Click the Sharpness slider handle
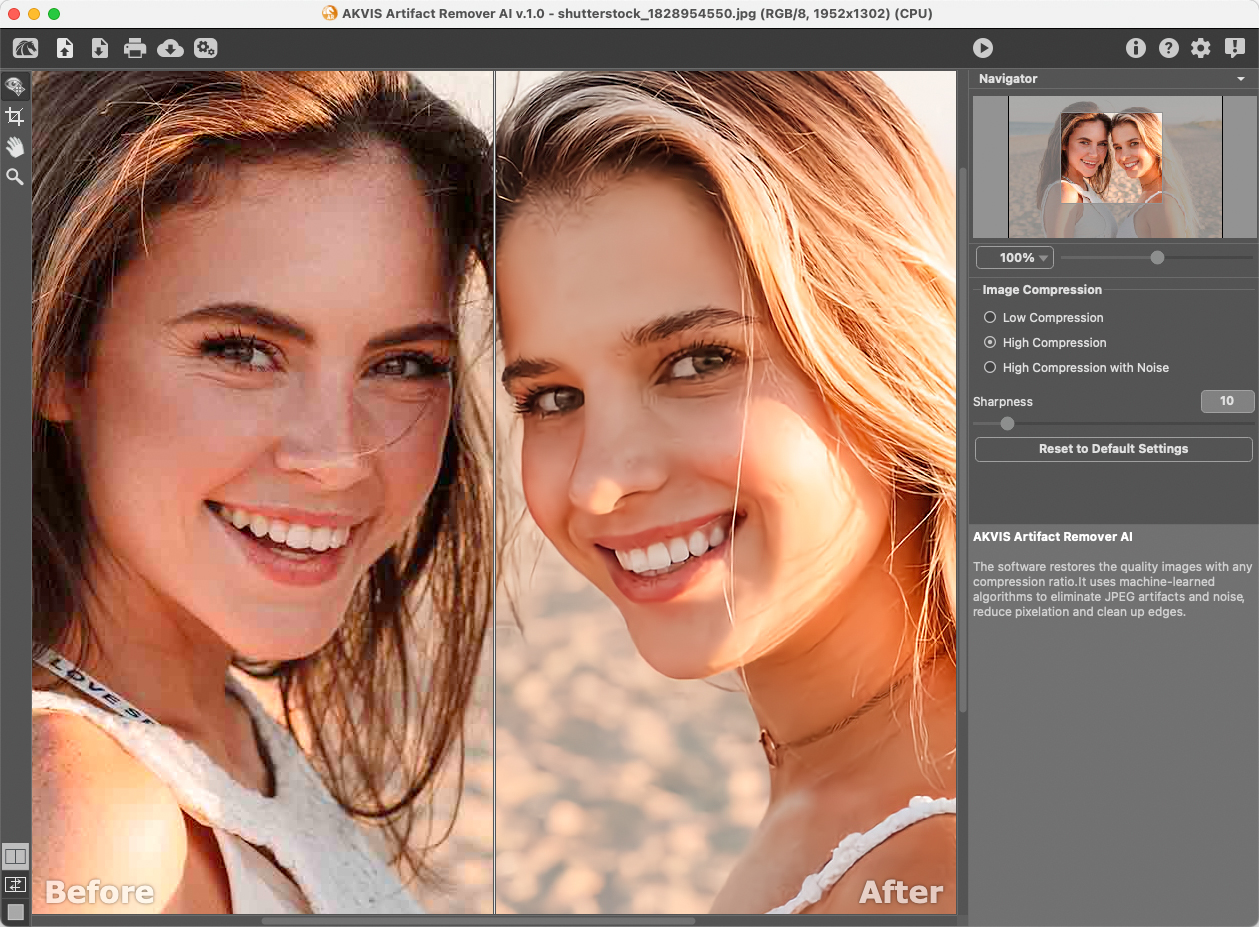 pos(1007,423)
